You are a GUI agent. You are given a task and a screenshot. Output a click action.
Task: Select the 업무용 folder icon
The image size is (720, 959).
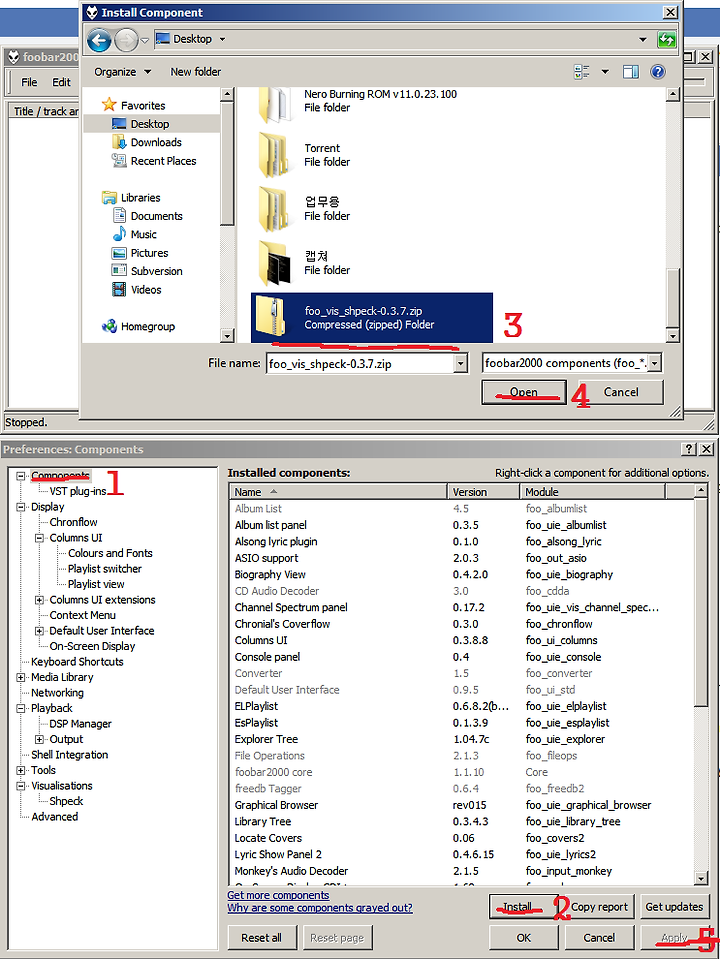point(274,209)
